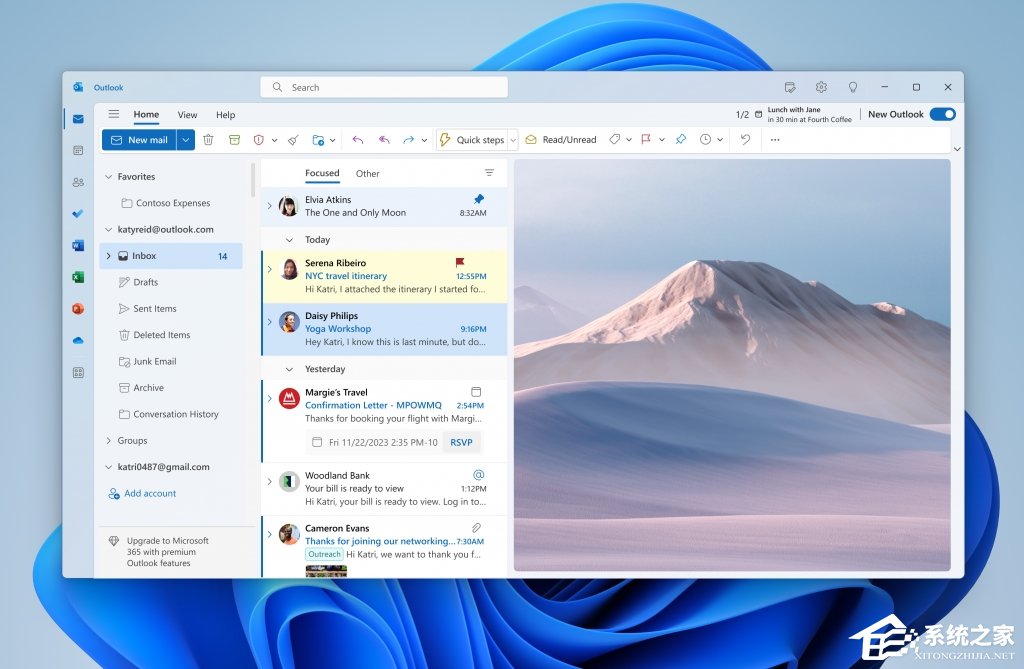Click the Add account link
1024x669 pixels.
tap(150, 494)
